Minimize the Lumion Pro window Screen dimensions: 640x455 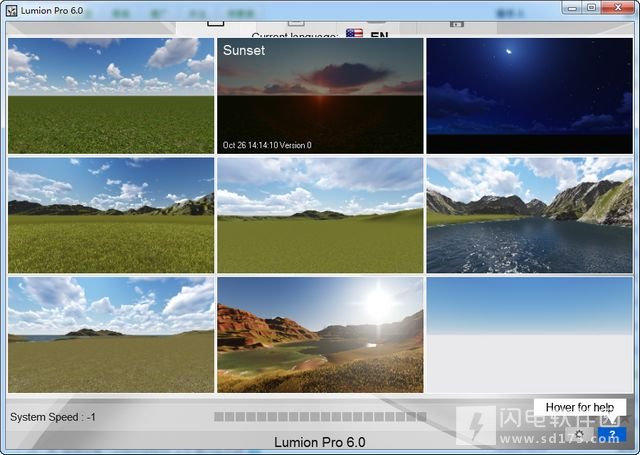(572, 7)
